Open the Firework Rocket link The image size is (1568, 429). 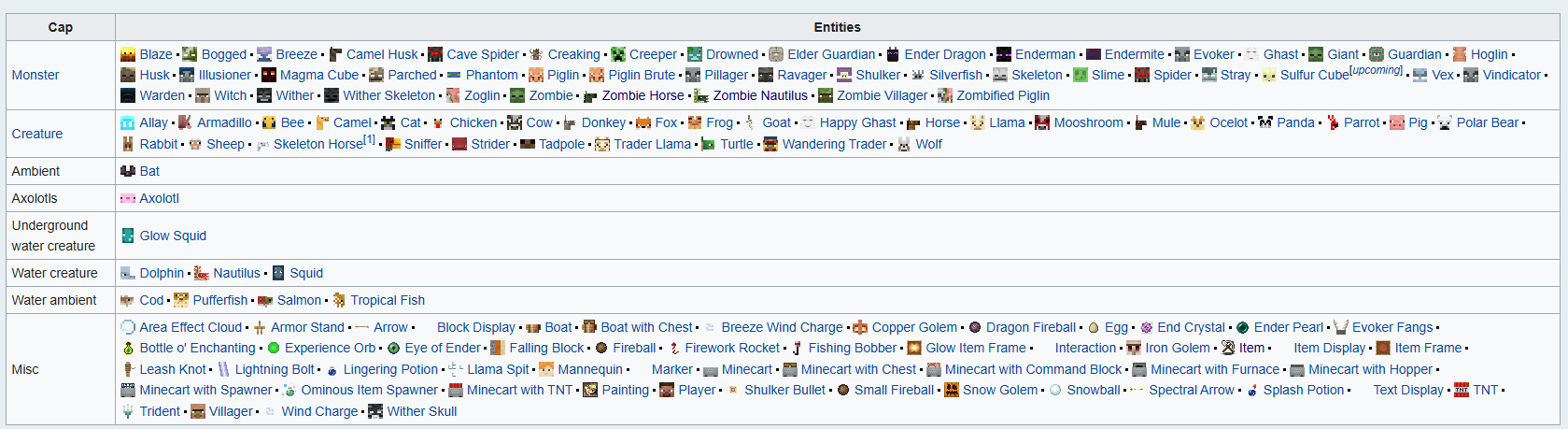coord(732,348)
